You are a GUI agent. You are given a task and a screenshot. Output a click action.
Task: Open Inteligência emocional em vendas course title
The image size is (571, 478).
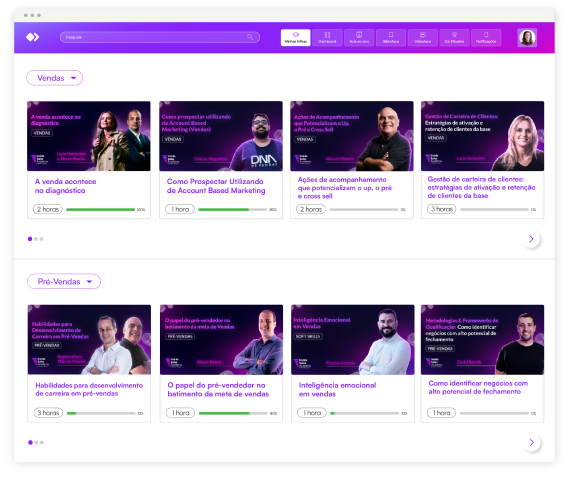tap(337, 390)
